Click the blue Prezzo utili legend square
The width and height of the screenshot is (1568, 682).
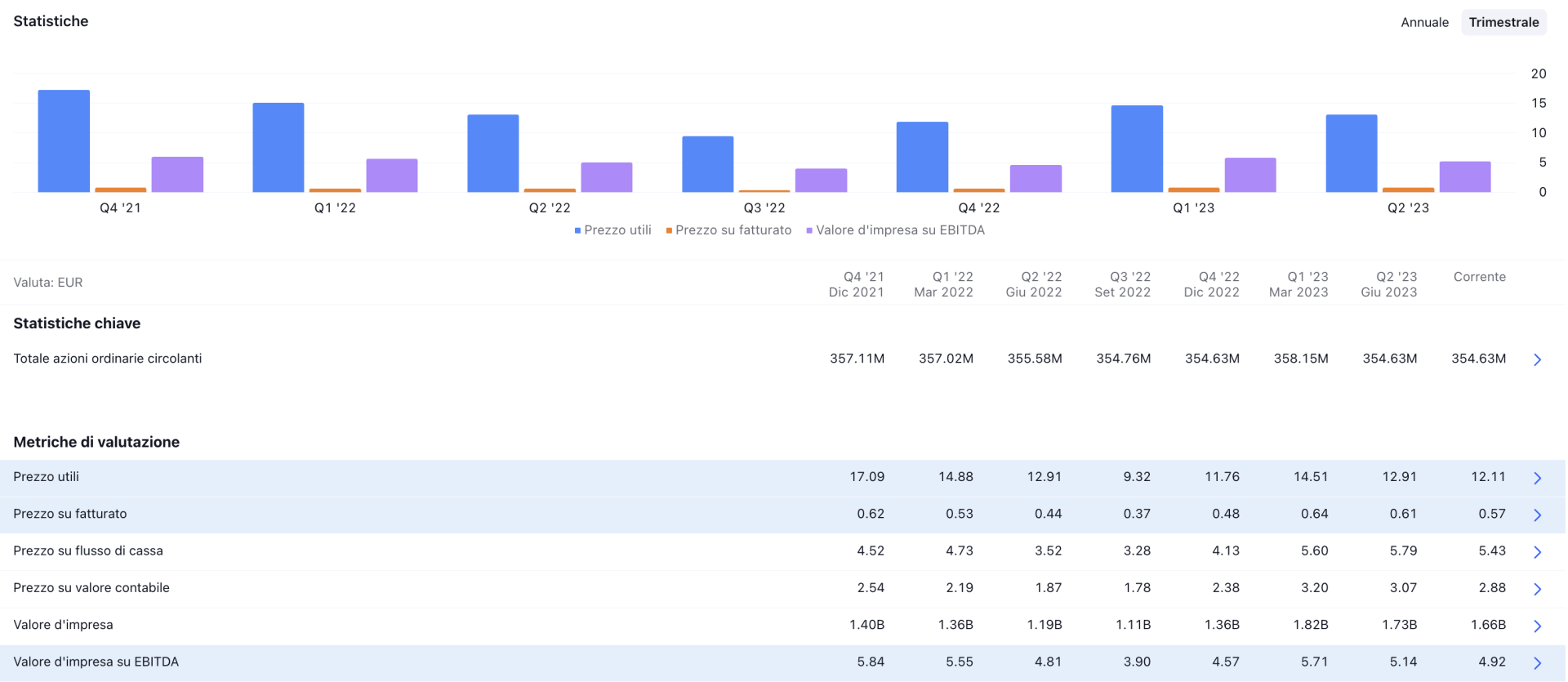point(577,231)
